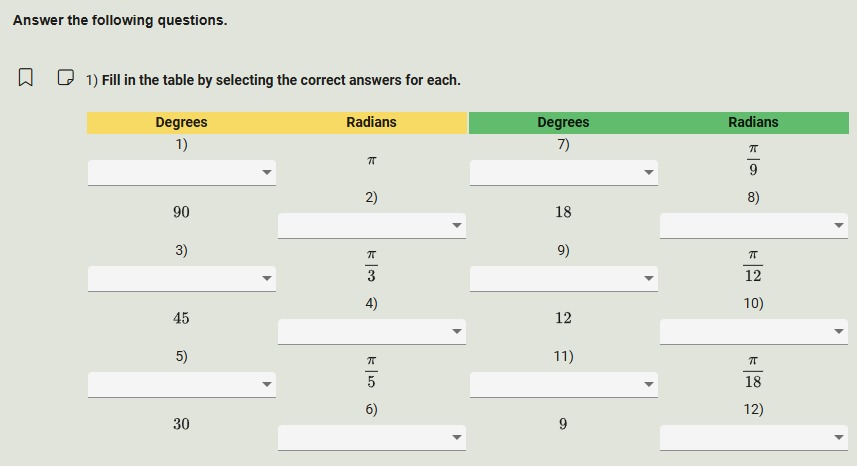Click the 'Answer the following questions.' heading
The image size is (857, 466).
[x=120, y=20]
